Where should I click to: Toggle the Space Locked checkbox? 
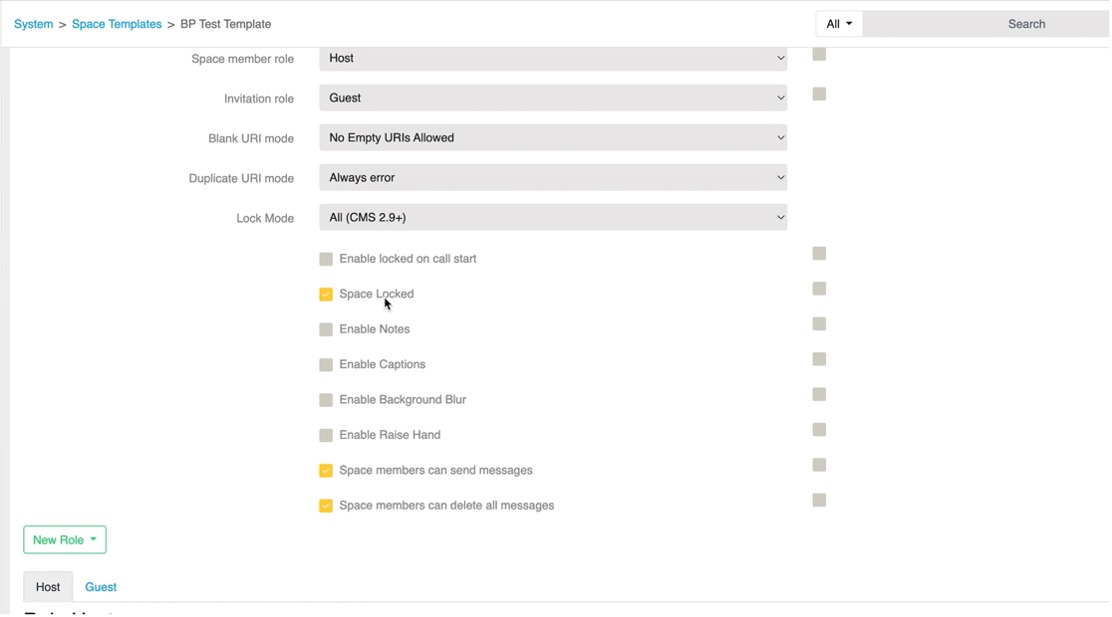[x=326, y=294]
